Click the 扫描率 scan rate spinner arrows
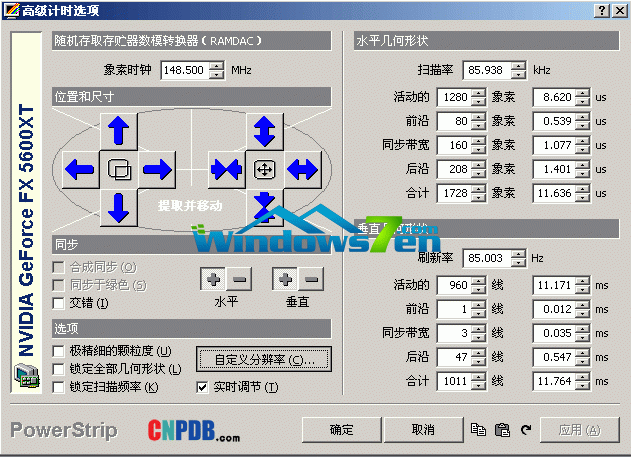Viewport: 631px width, 457px height. point(517,70)
